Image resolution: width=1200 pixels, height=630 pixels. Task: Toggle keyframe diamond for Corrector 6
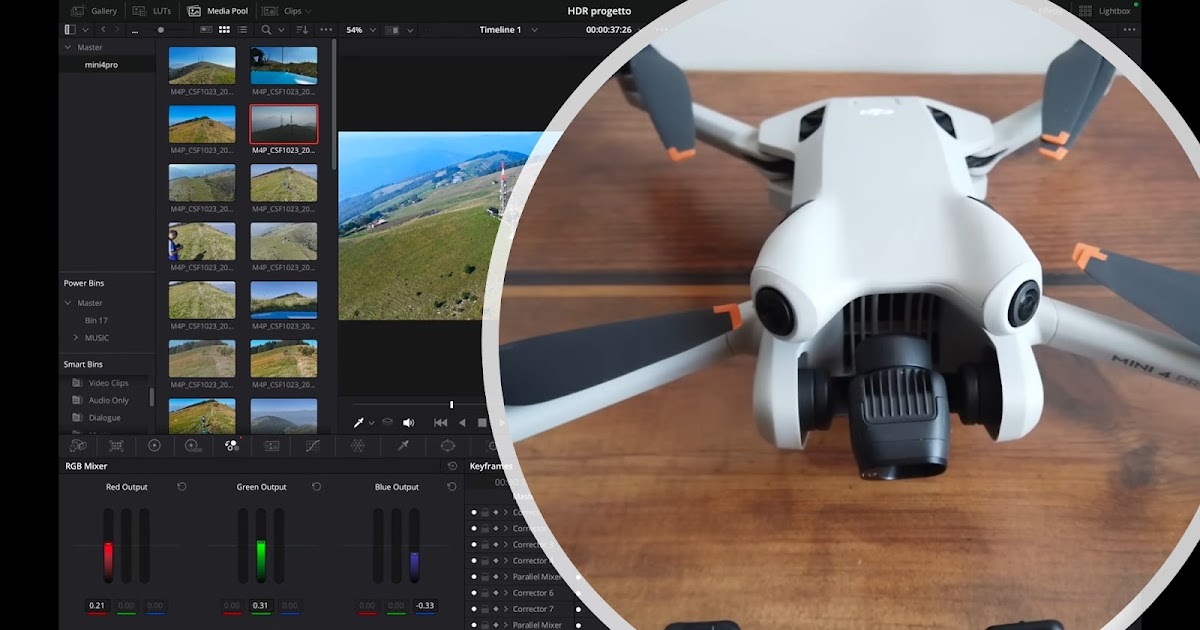[x=495, y=593]
